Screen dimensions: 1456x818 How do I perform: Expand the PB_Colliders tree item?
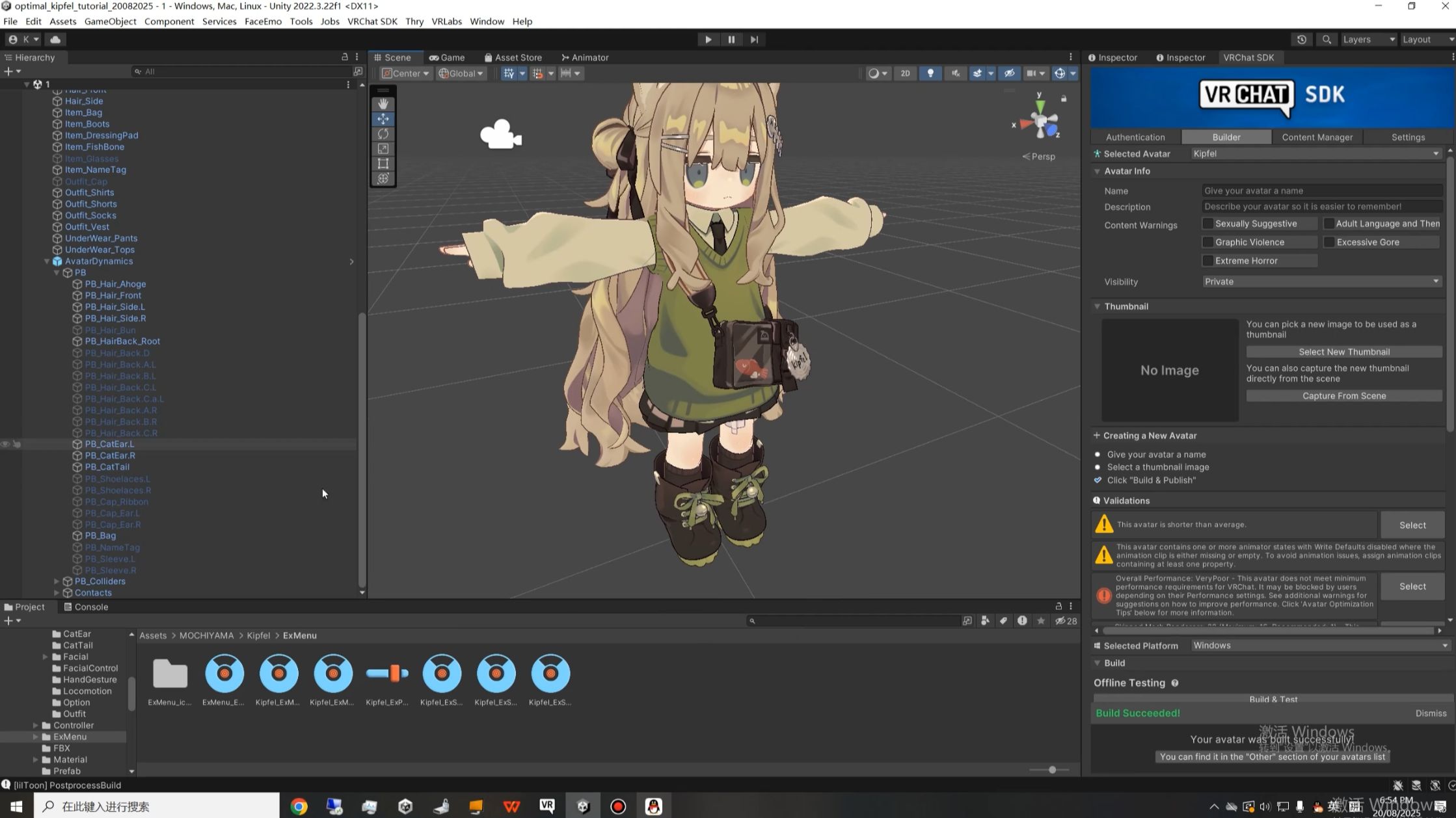57,581
